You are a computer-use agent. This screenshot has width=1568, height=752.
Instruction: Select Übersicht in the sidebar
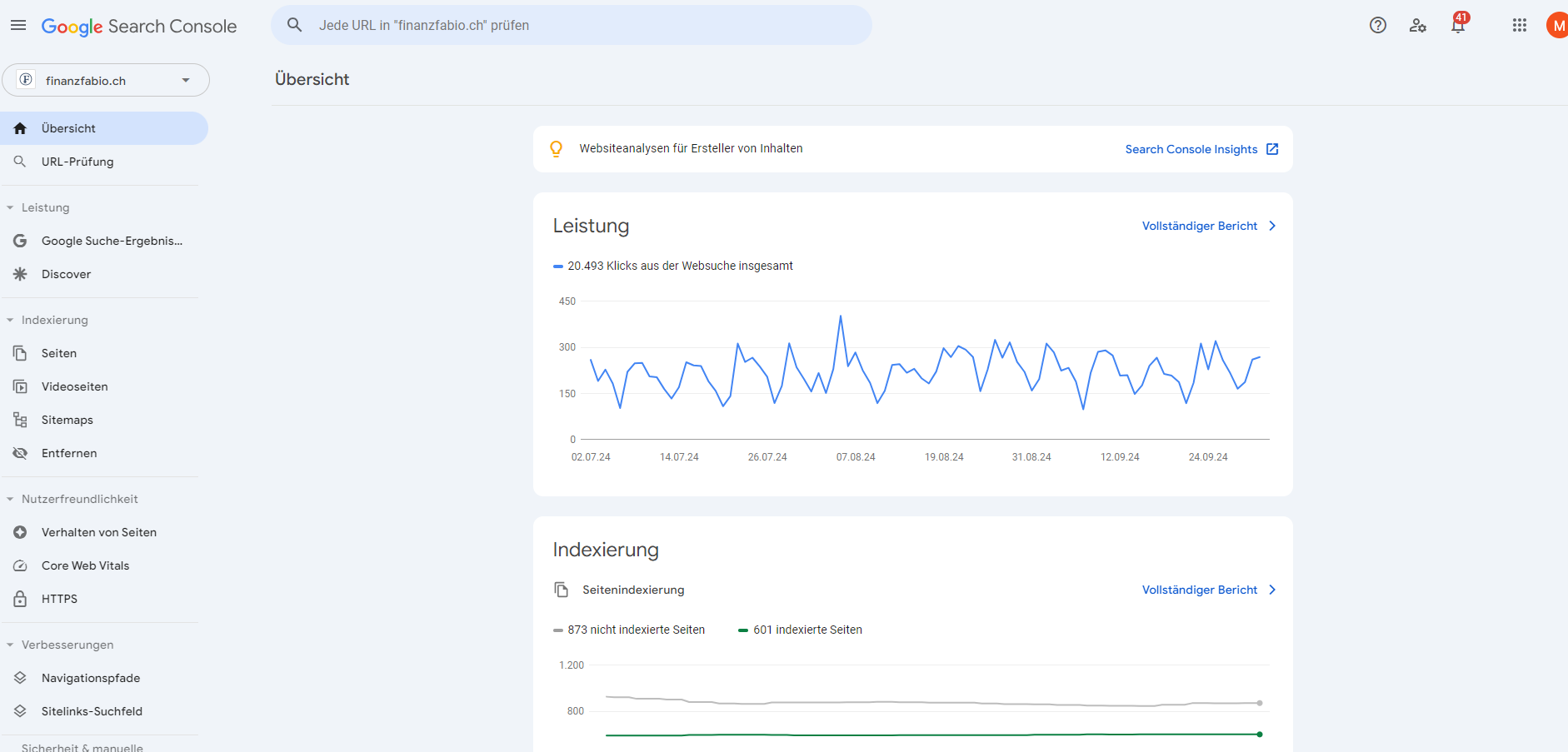click(x=104, y=128)
